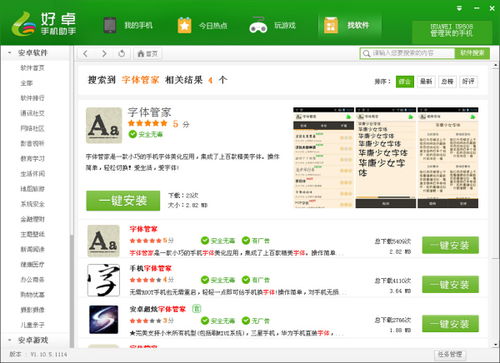
Task: Open 购物优惠 category
Action: tap(32, 295)
